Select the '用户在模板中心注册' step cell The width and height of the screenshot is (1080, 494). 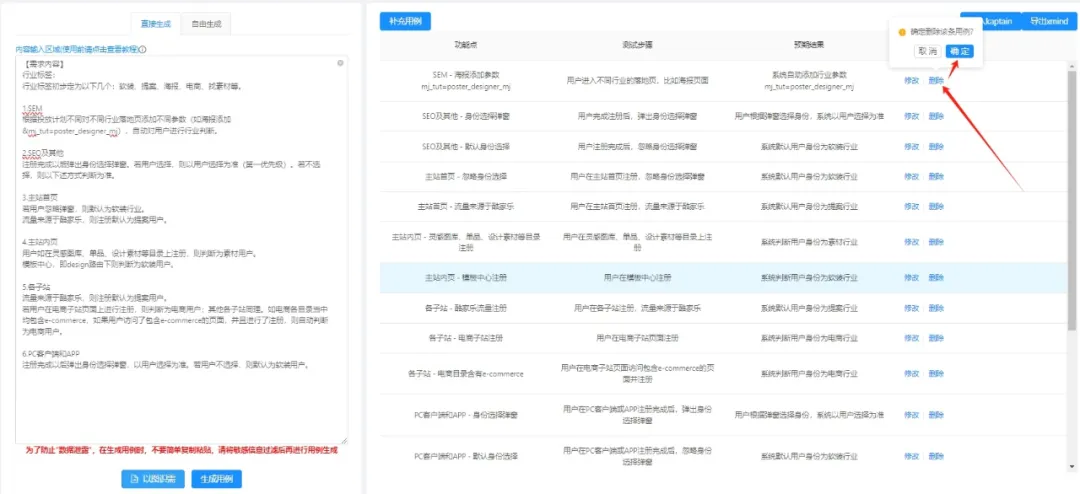637,278
